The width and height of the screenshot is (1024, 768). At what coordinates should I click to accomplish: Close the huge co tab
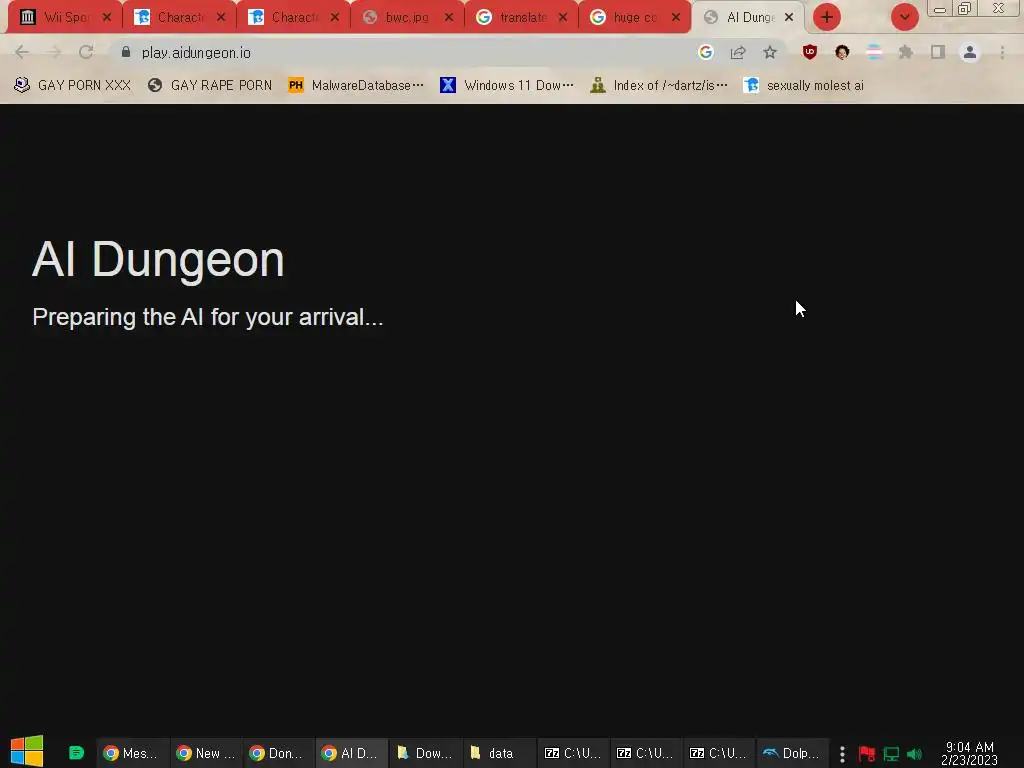pyautogui.click(x=677, y=17)
